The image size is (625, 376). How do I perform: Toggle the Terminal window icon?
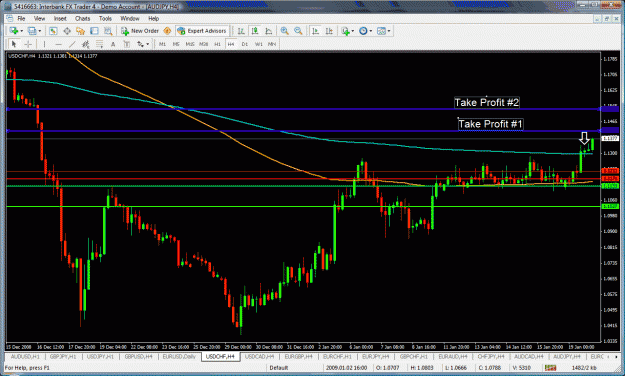94,31
